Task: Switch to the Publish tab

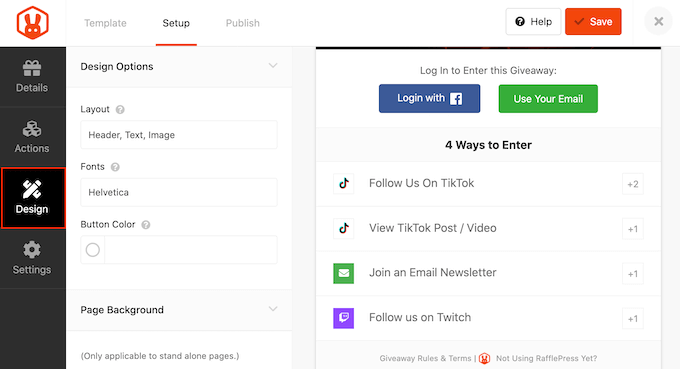Action: (x=242, y=23)
